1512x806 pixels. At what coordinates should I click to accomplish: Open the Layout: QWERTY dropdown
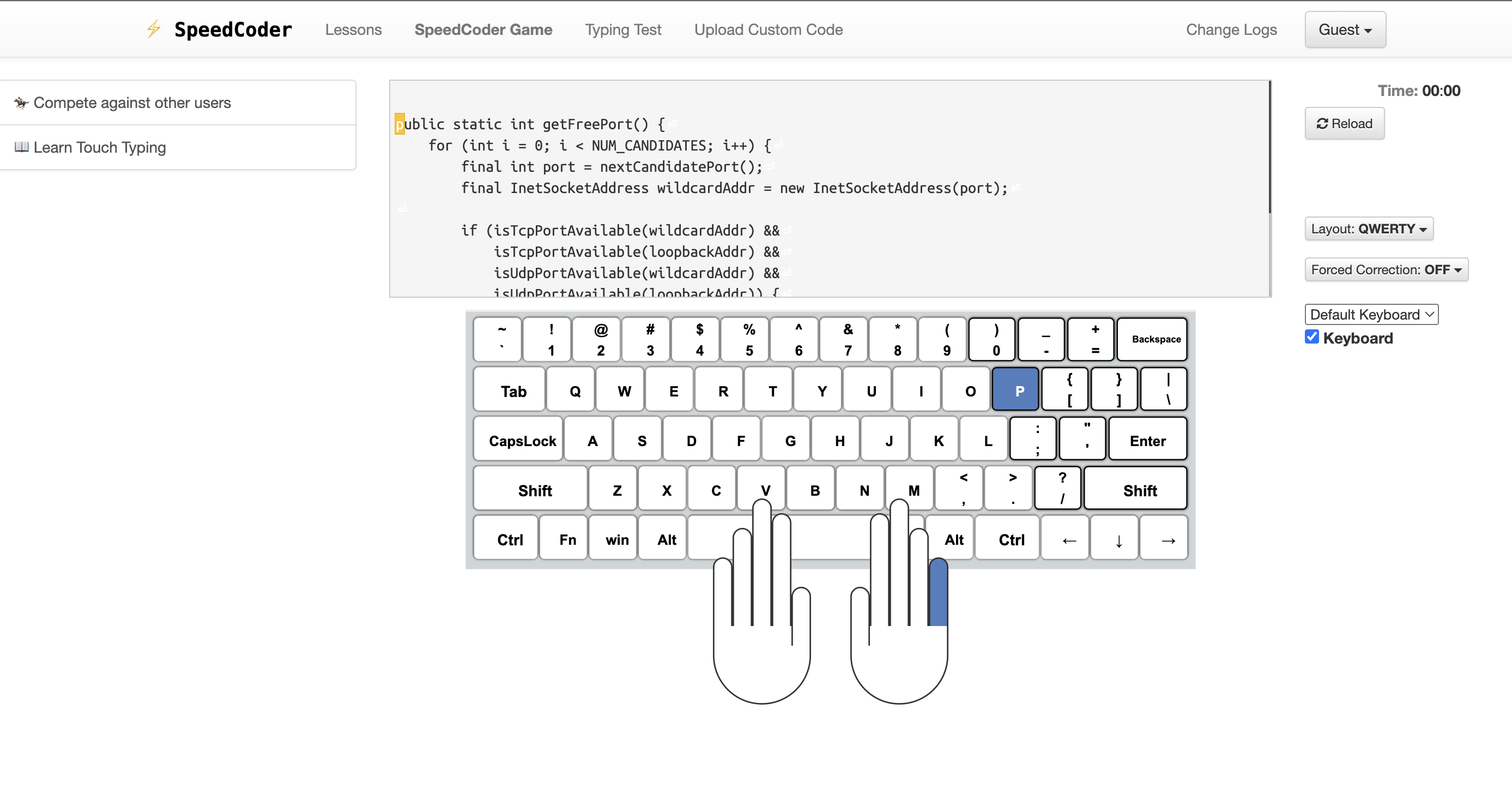tap(1368, 228)
